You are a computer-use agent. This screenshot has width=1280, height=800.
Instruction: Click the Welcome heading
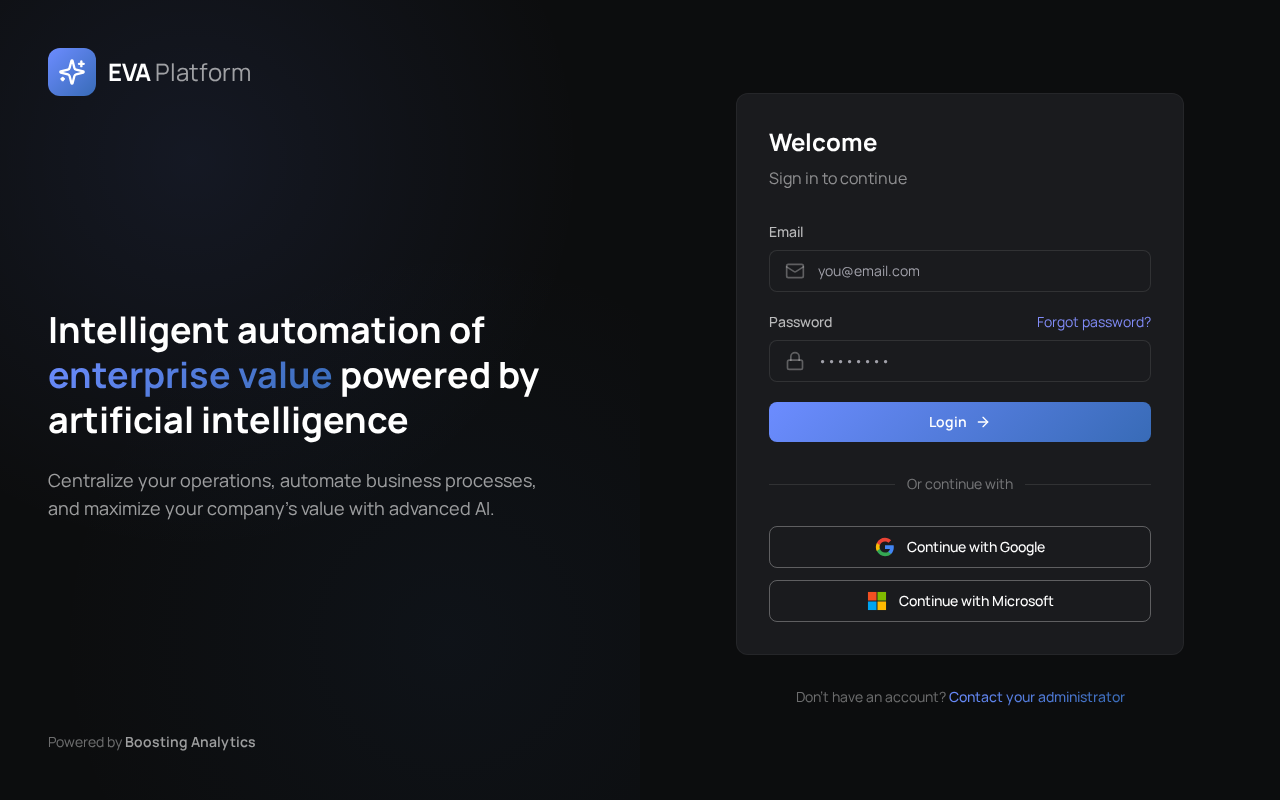coord(823,142)
